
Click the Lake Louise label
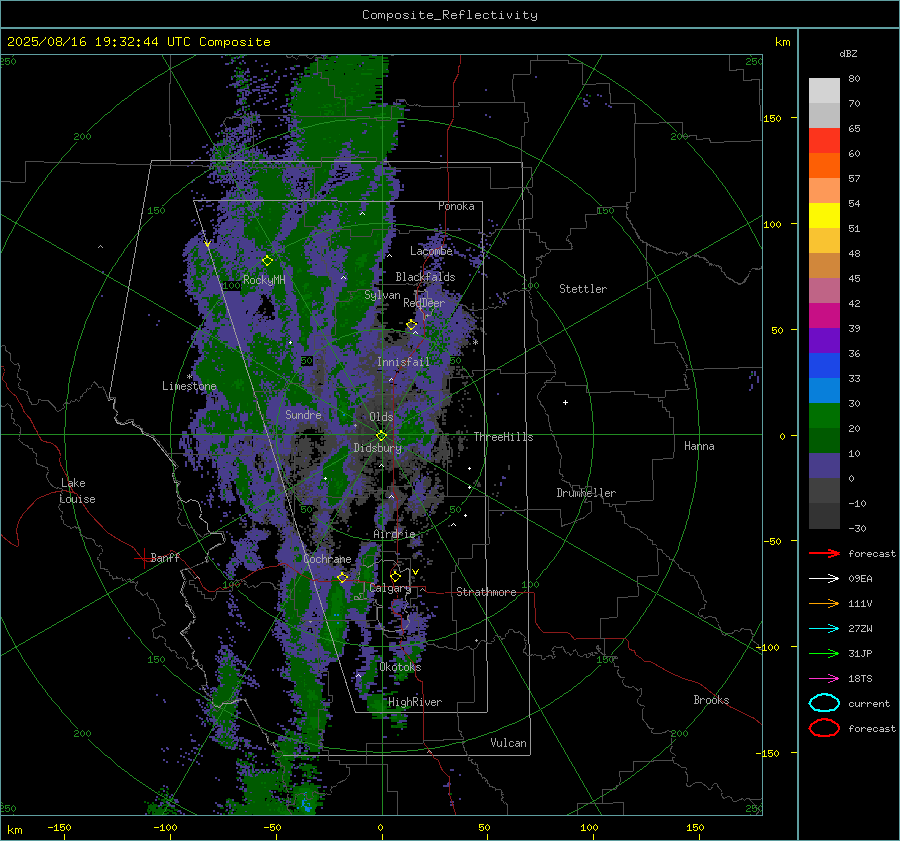click(78, 491)
